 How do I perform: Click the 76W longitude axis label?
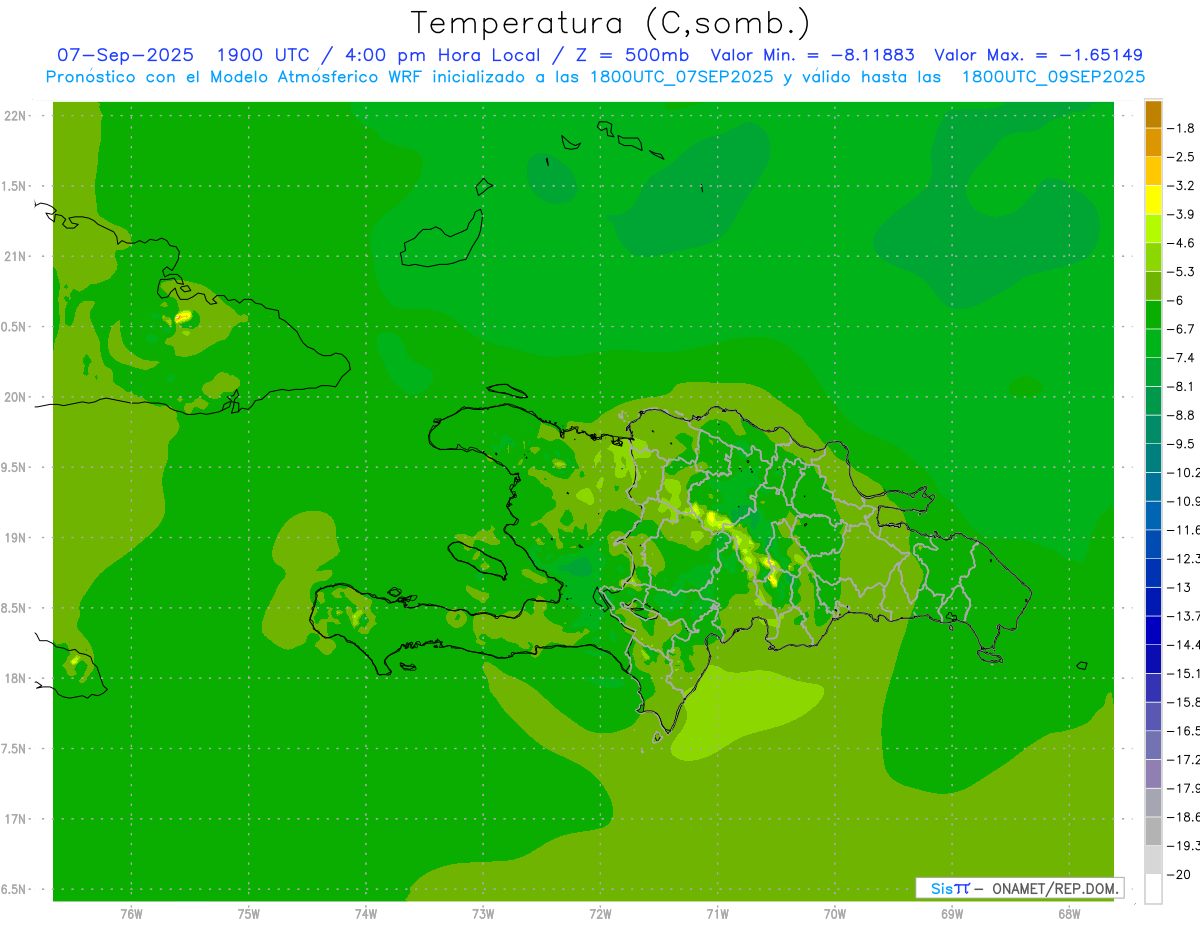131,914
